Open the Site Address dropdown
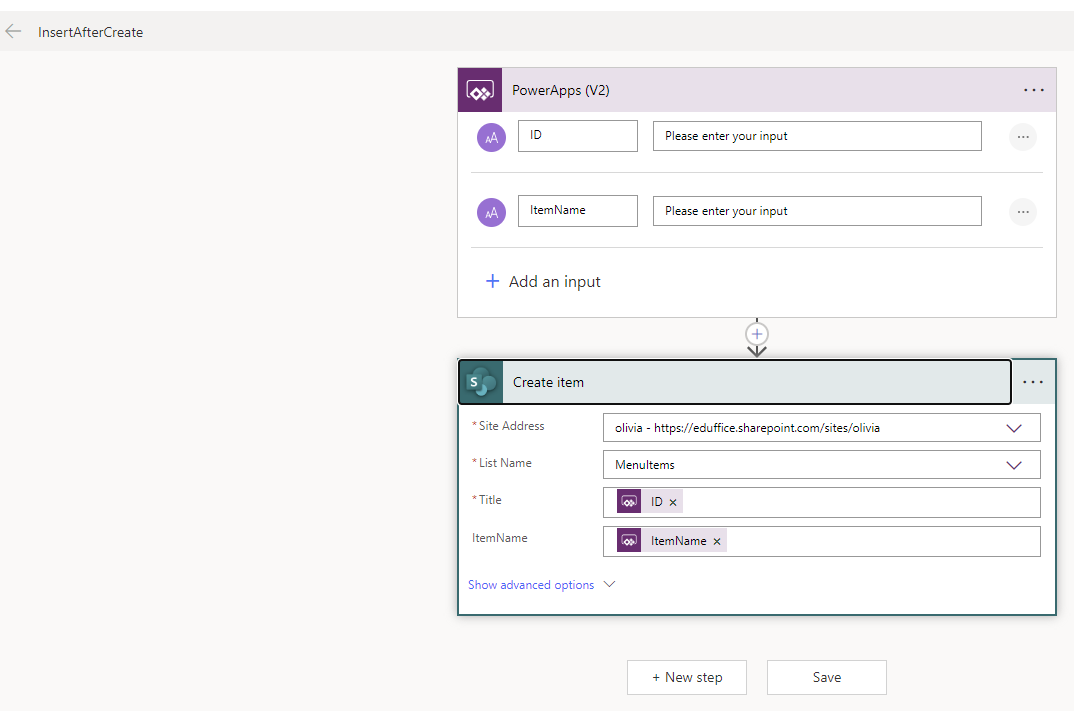Image resolution: width=1074 pixels, height=711 pixels. coord(1015,427)
